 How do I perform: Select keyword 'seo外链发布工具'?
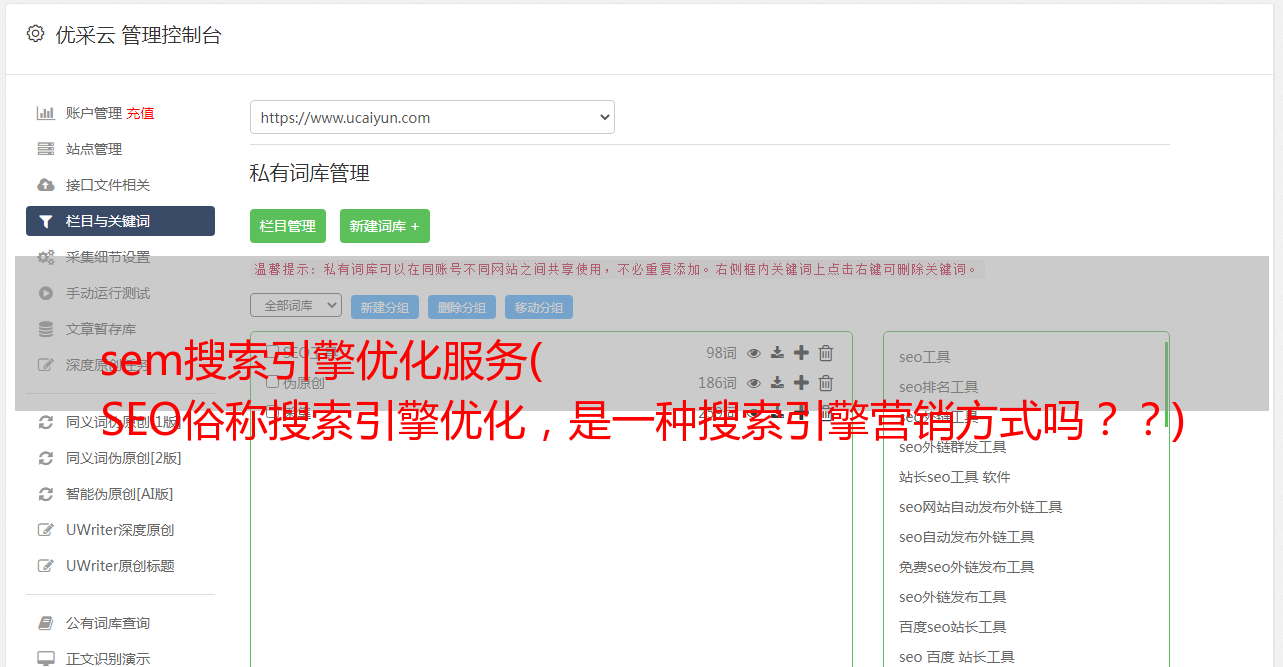953,597
